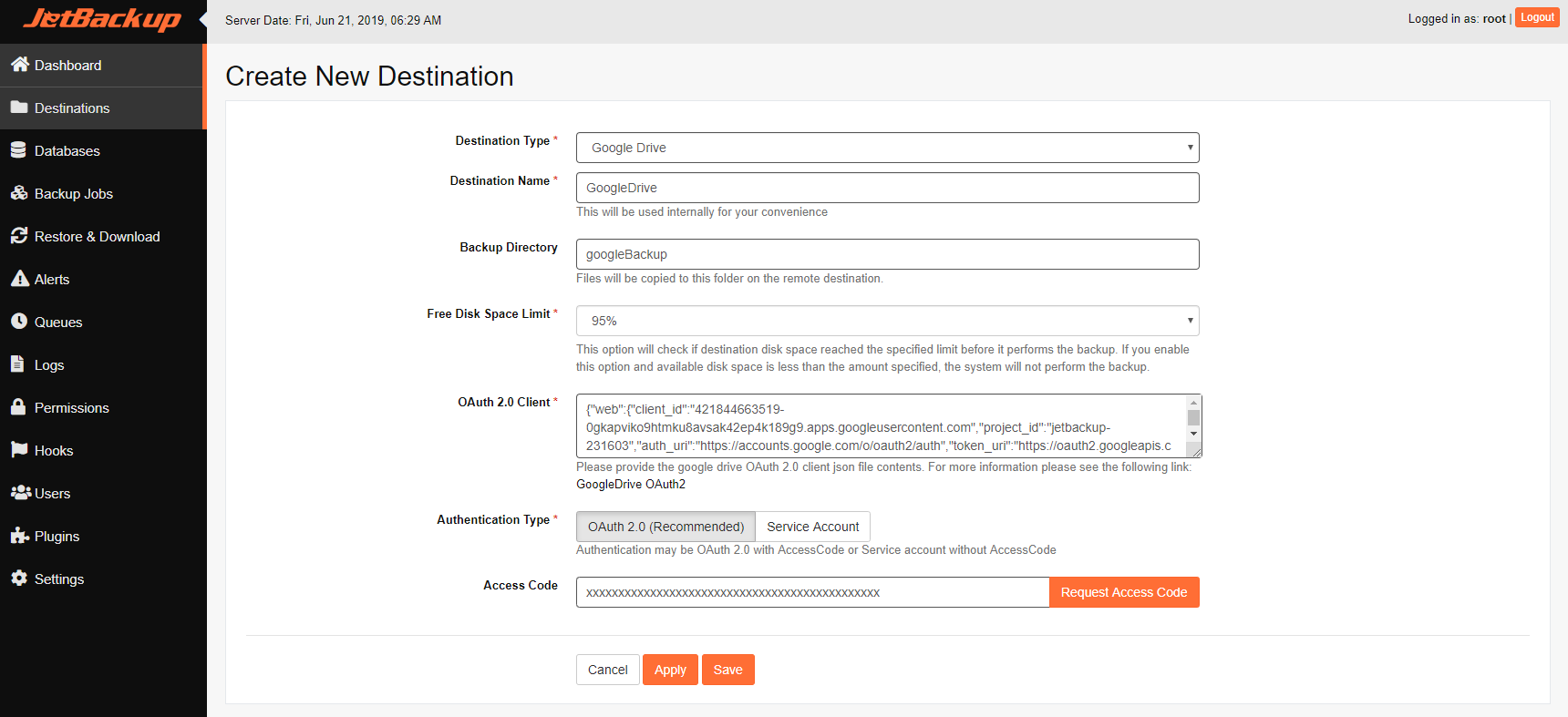Open the Users menu entry
The height and width of the screenshot is (717, 1568).
[101, 494]
